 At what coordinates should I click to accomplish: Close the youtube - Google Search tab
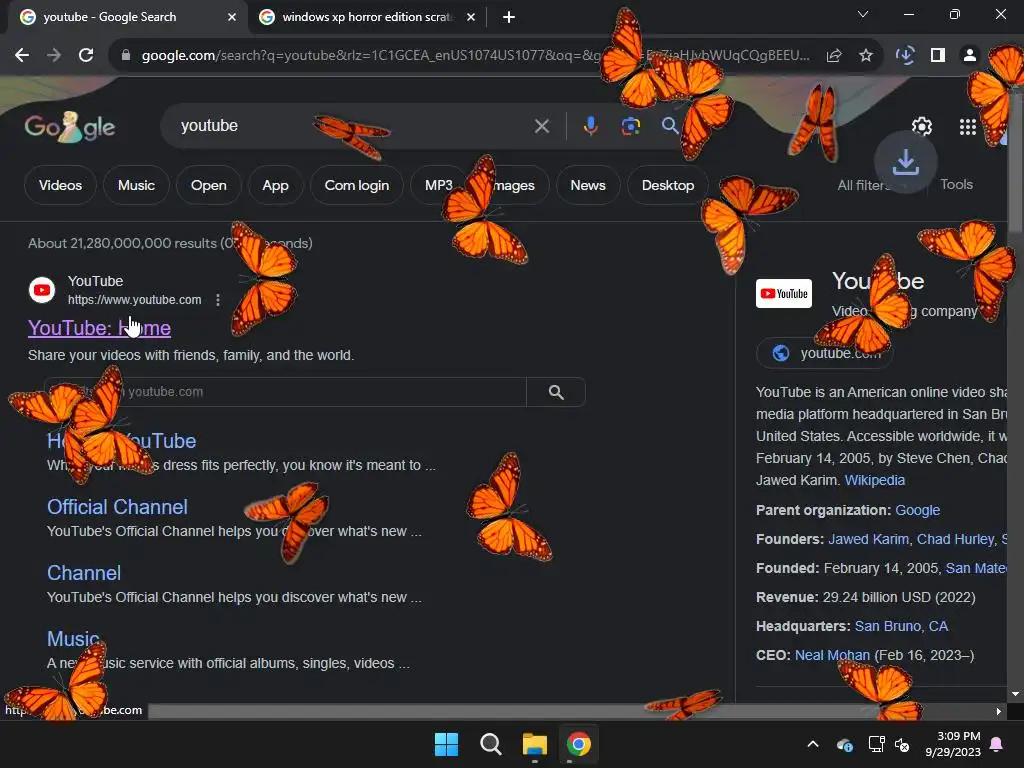click(232, 18)
